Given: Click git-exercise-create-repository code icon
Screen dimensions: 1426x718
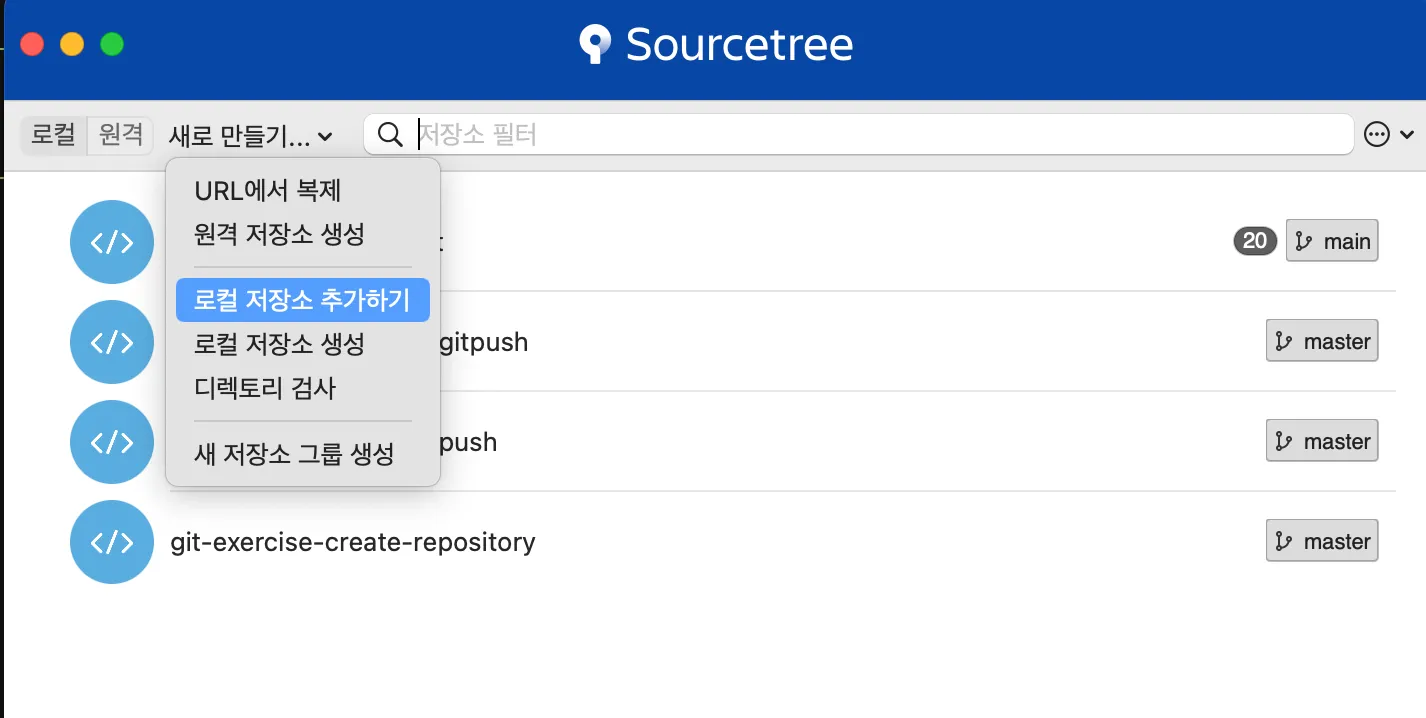Looking at the screenshot, I should click(112, 542).
